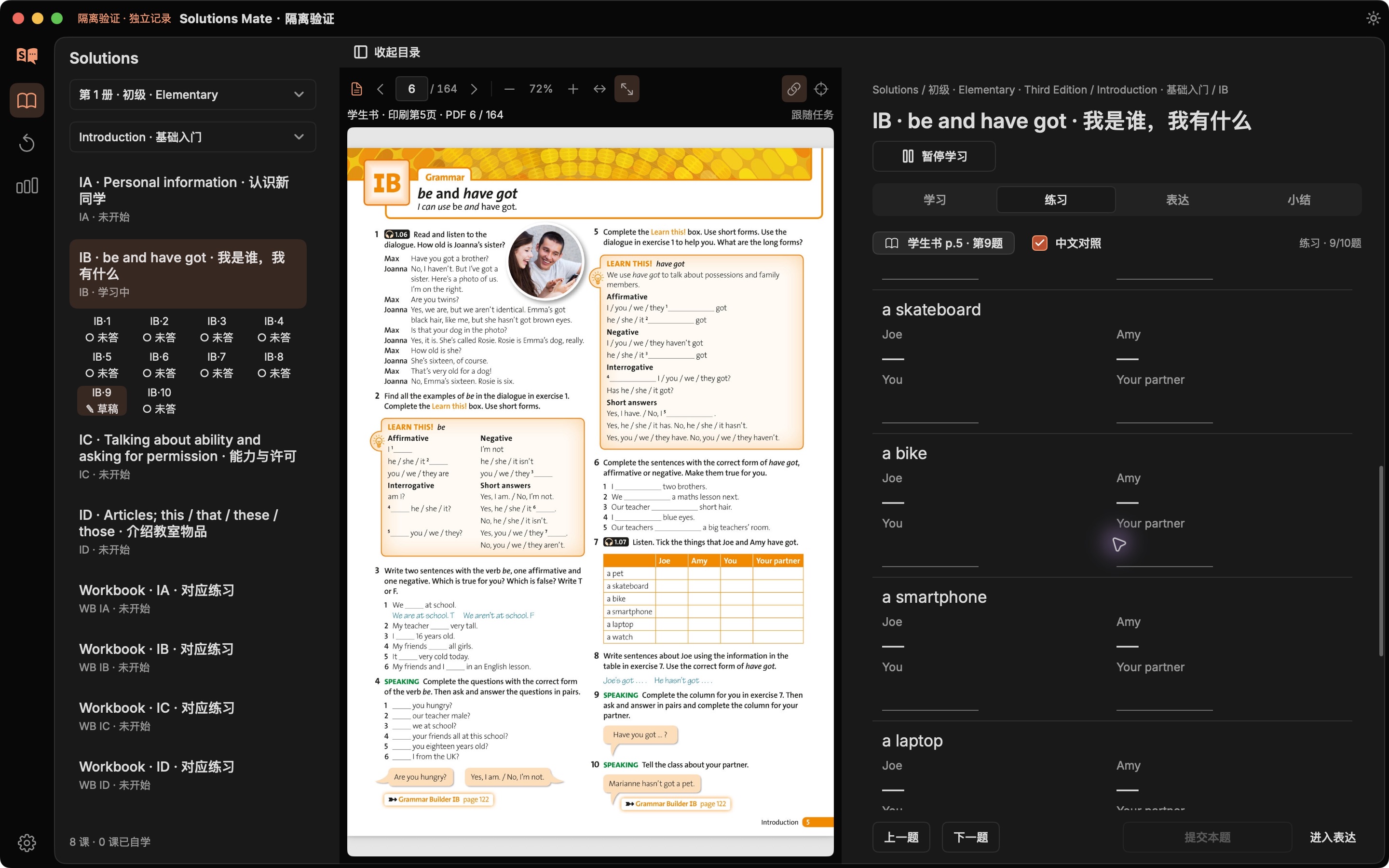Click the PDF page number input field
1389x868 pixels.
(x=411, y=89)
